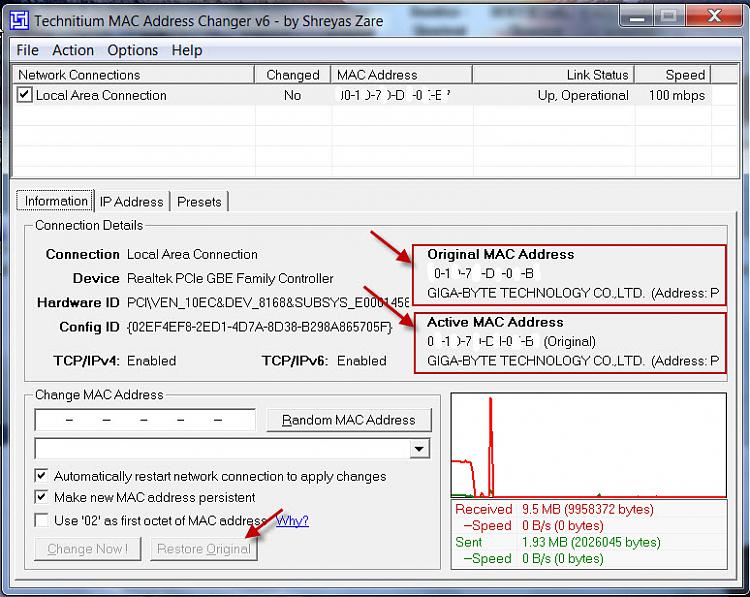The image size is (750, 597).
Task: Sort by MAC Address column header
Action: [401, 75]
